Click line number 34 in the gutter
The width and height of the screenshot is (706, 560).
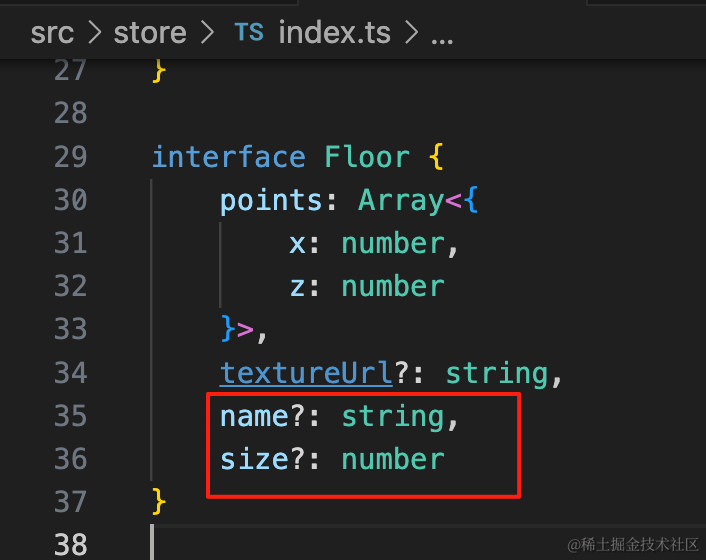(x=71, y=373)
